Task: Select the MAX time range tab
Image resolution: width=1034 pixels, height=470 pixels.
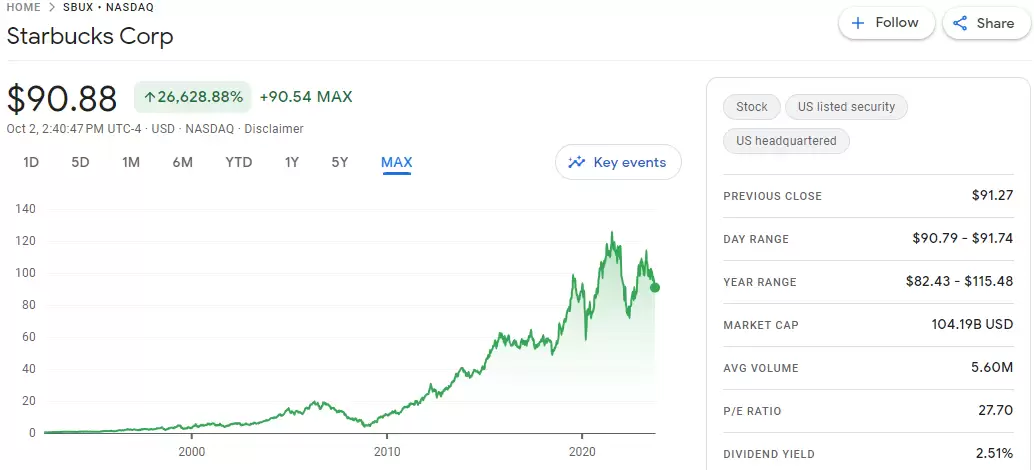Action: click(x=396, y=162)
